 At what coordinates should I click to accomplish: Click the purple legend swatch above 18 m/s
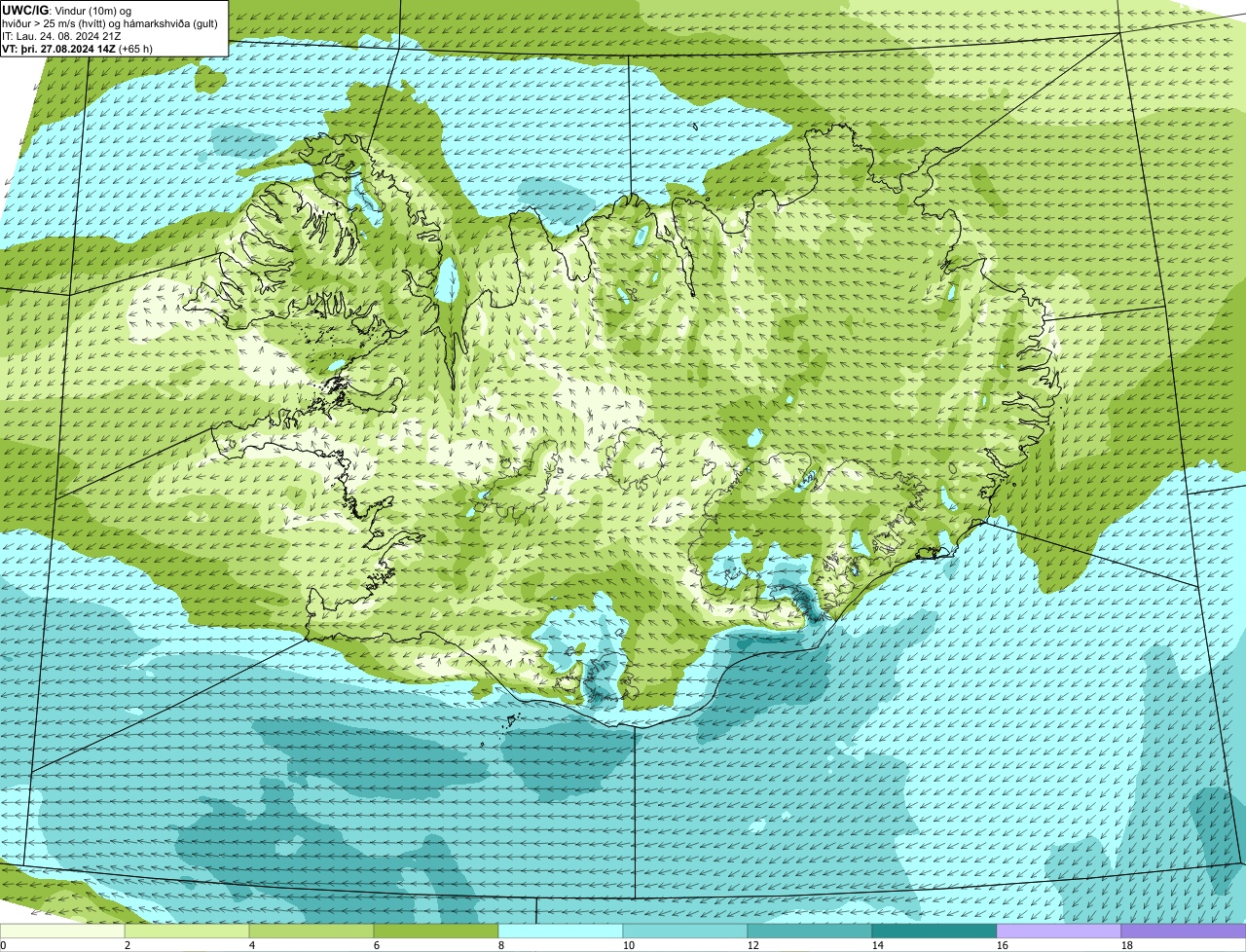tap(1184, 932)
